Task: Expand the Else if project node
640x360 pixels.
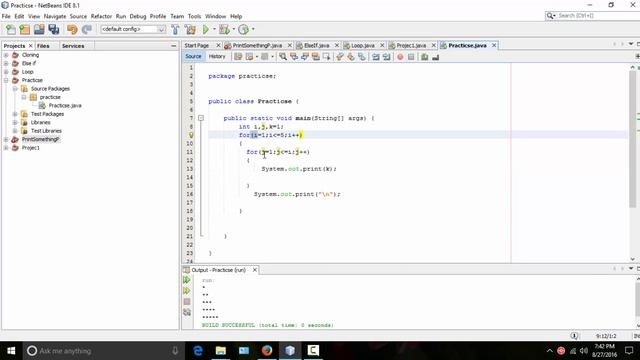Action: pyautogui.click(x=6, y=63)
